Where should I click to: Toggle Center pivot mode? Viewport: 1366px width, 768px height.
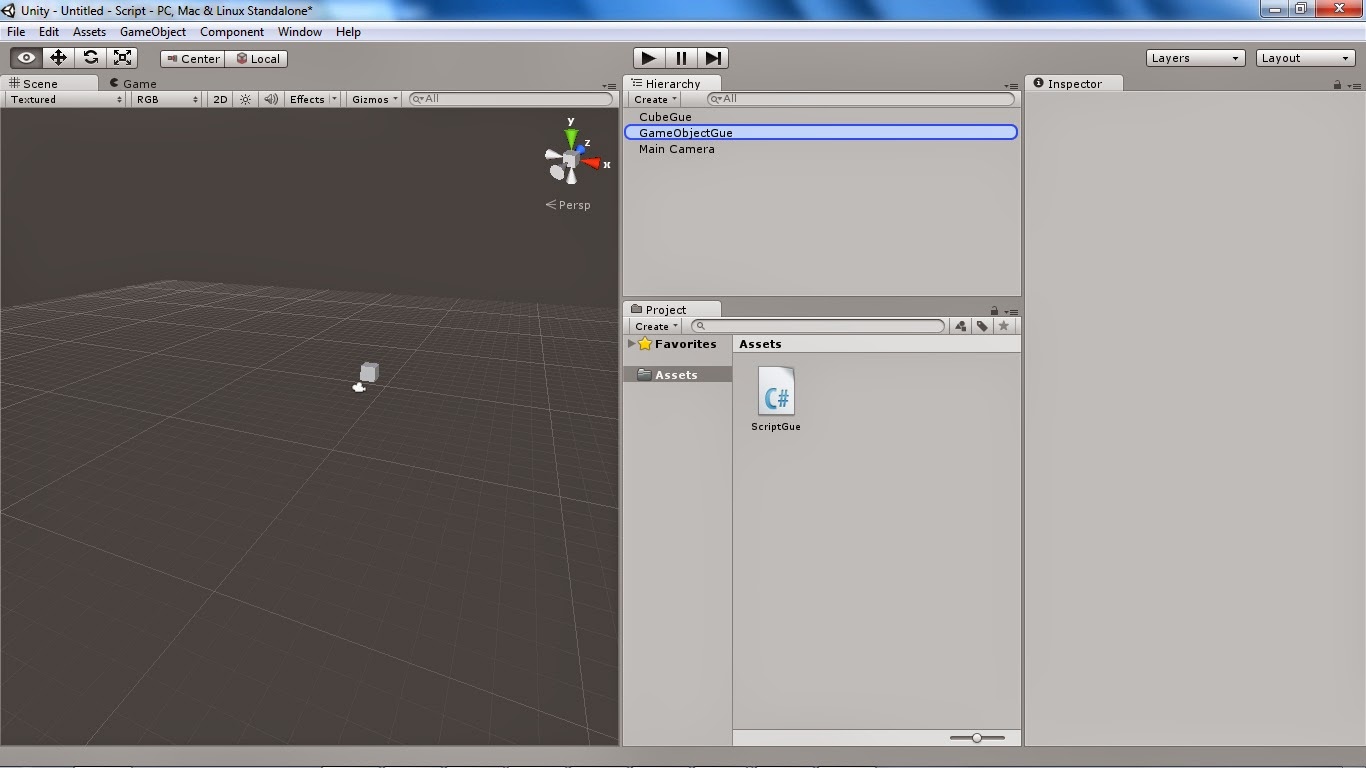[x=191, y=58]
